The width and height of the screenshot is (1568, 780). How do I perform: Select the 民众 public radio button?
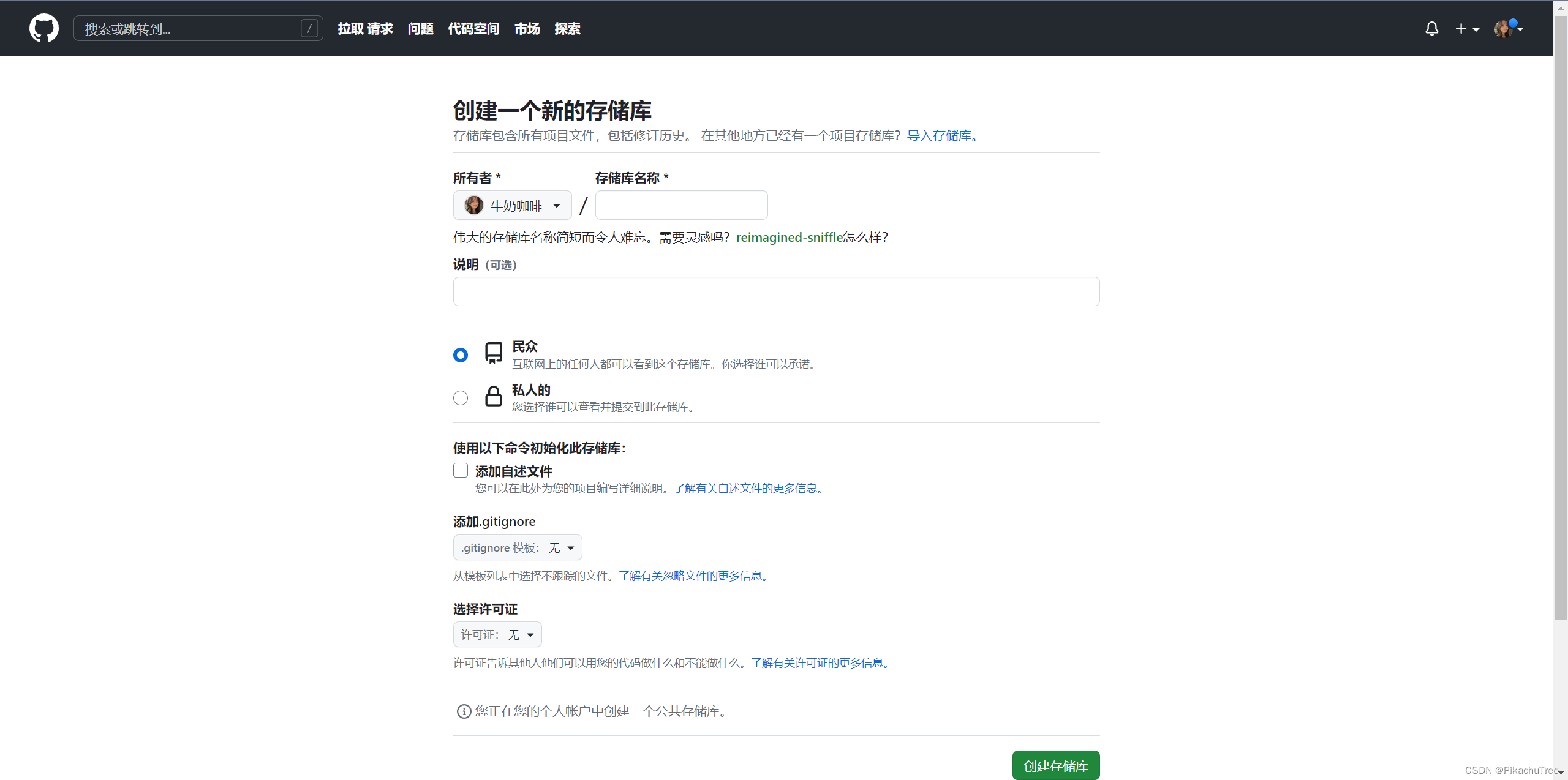pos(460,354)
